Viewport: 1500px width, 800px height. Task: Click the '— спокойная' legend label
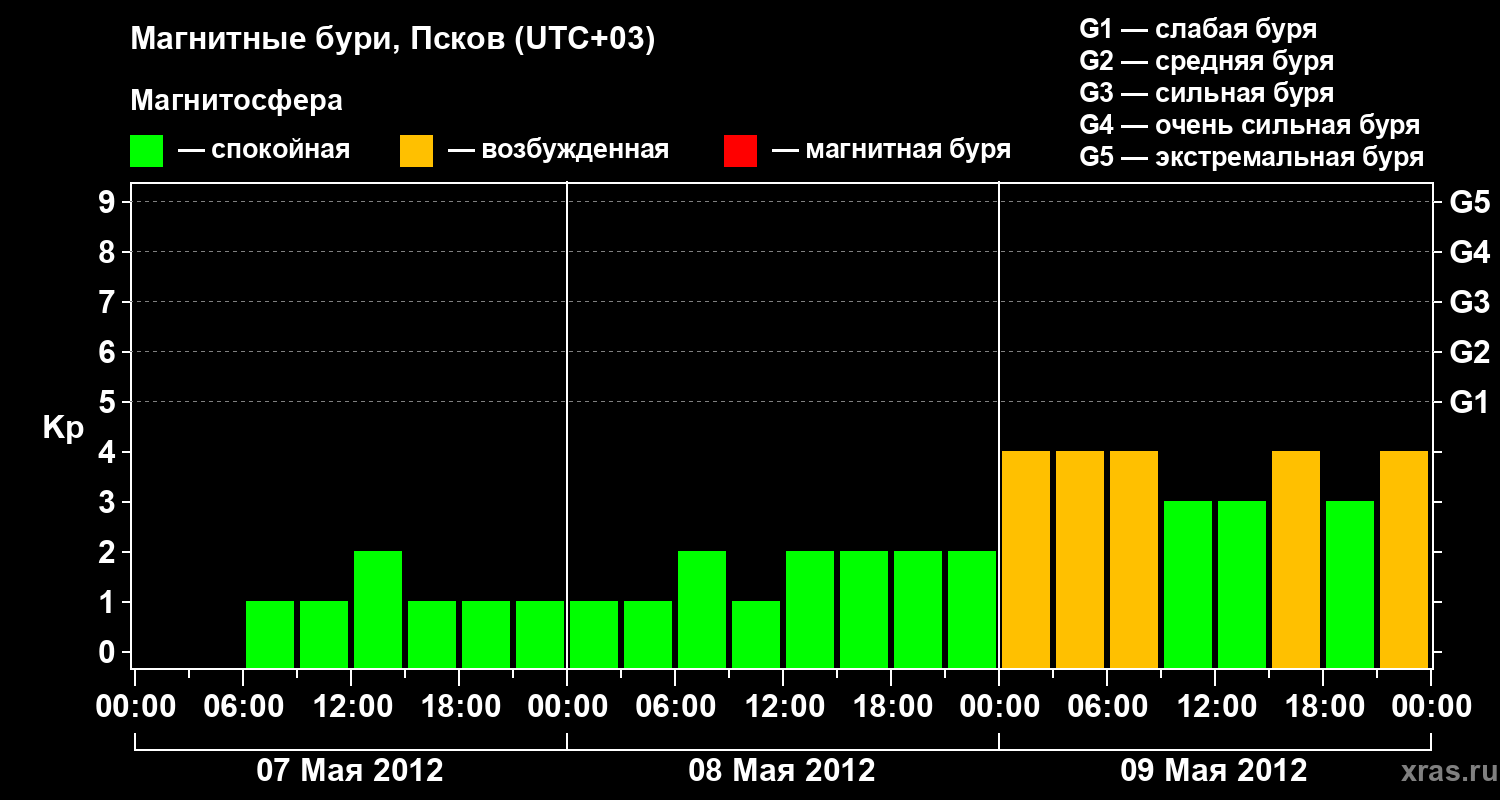[x=264, y=151]
